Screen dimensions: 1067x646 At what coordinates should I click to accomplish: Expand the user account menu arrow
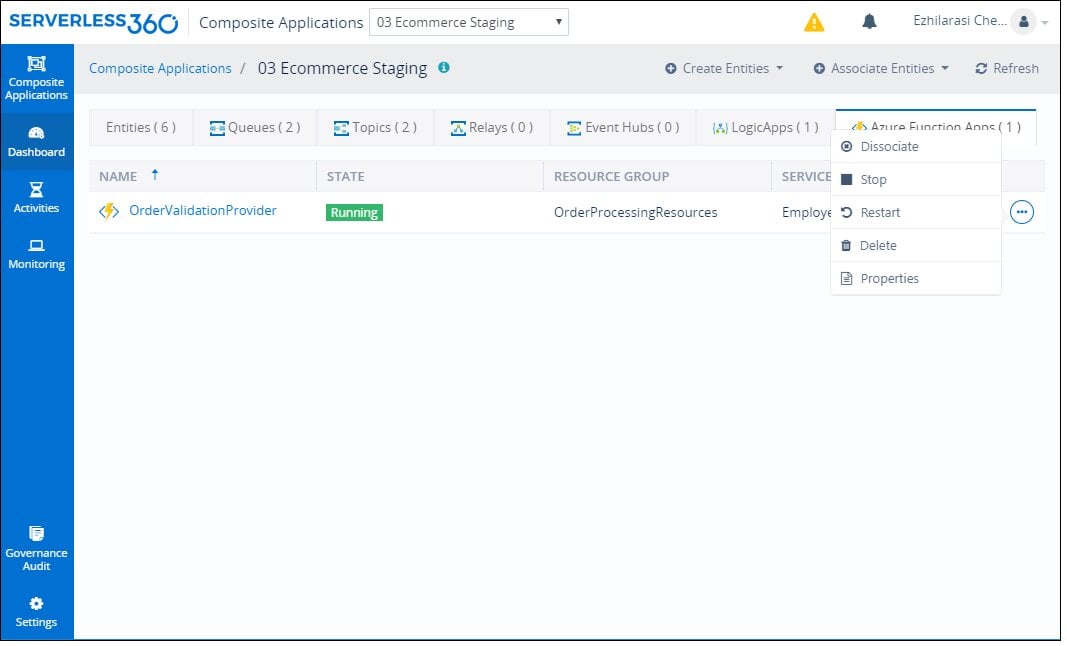coord(1045,22)
